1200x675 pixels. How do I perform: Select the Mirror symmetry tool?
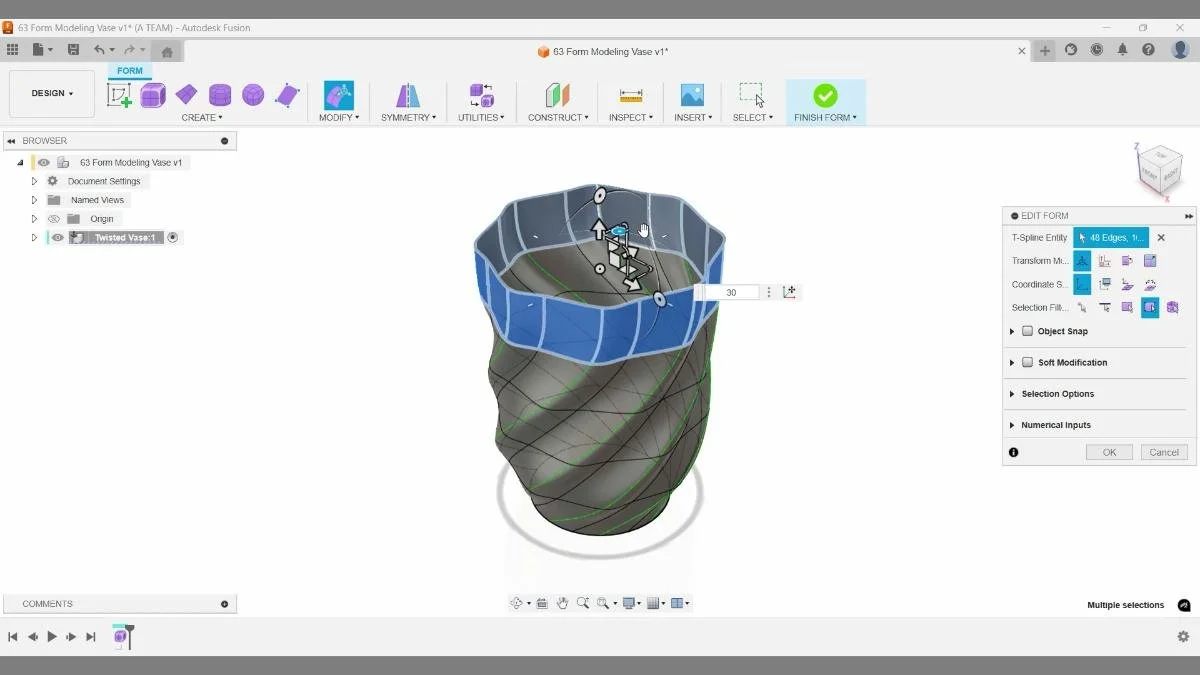(x=408, y=95)
